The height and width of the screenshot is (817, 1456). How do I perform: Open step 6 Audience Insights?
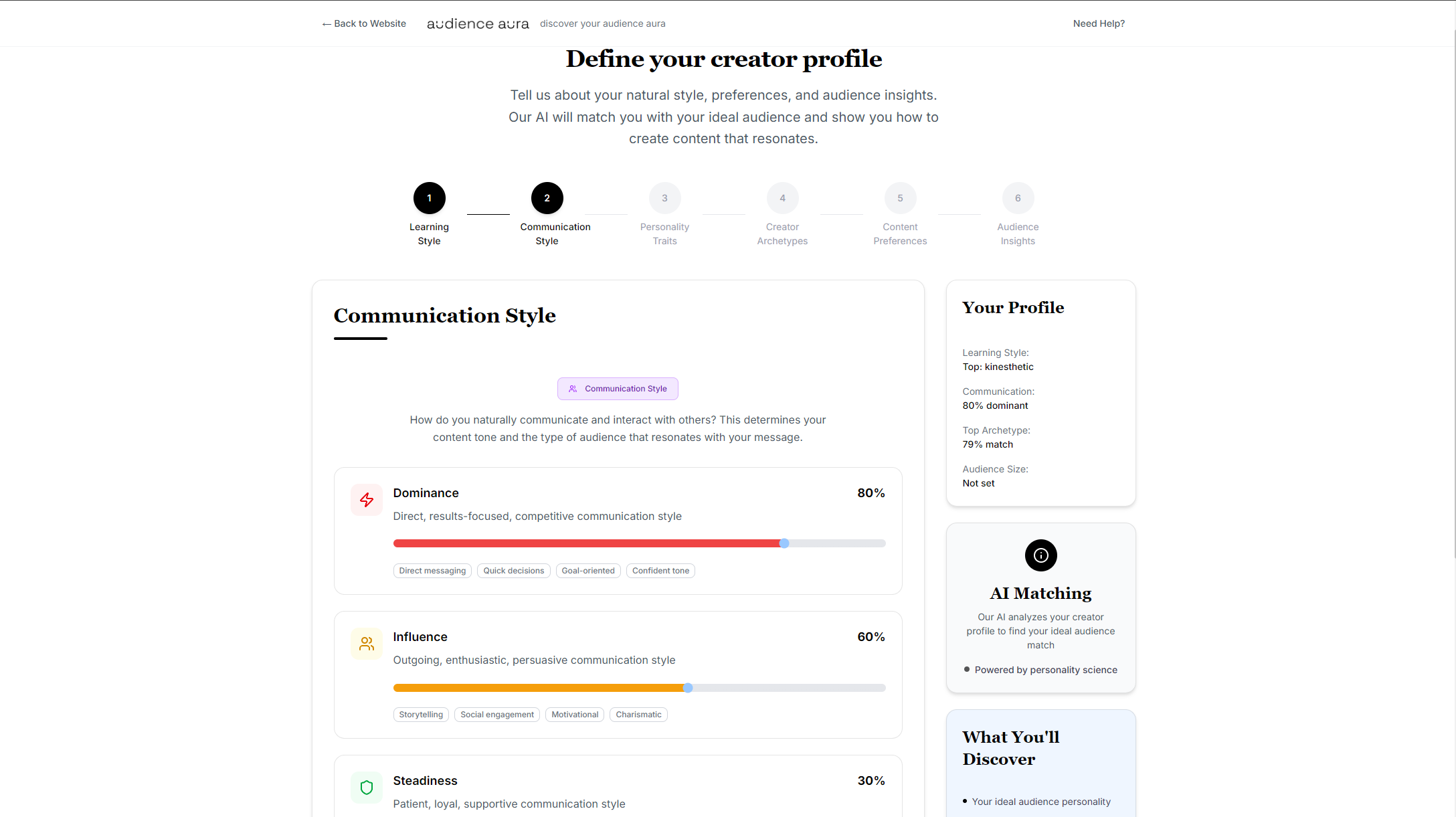coord(1018,198)
